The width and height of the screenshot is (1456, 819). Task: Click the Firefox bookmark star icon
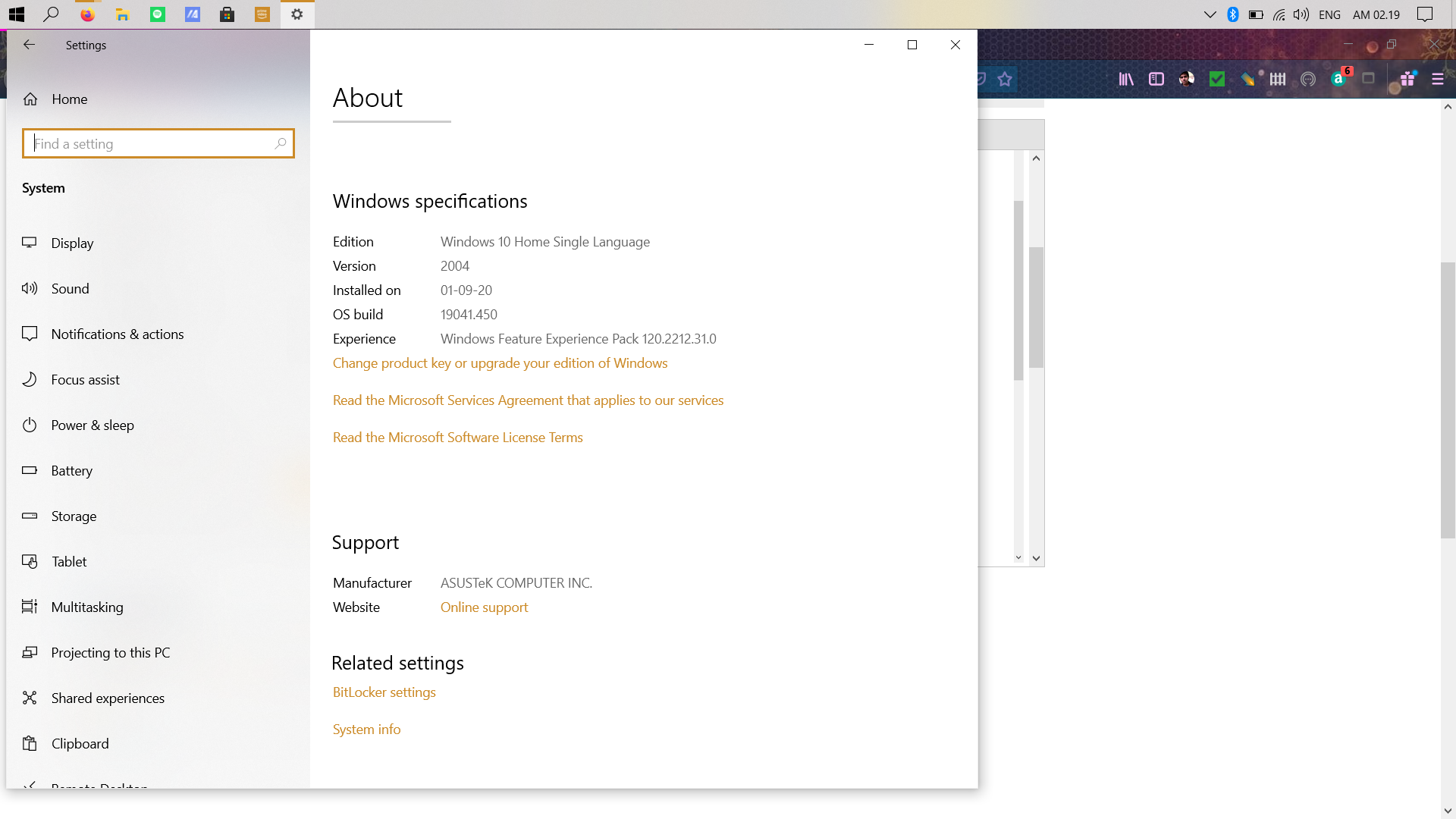(x=1005, y=79)
